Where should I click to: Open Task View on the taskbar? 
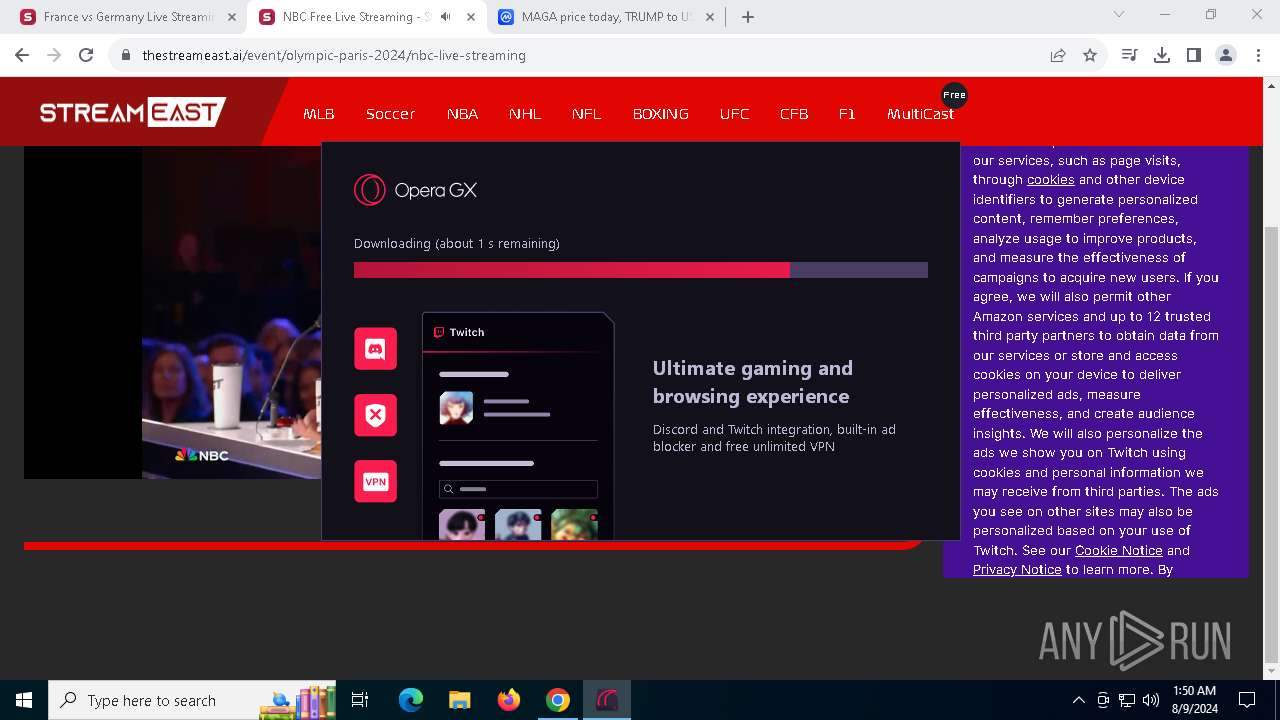[x=360, y=700]
